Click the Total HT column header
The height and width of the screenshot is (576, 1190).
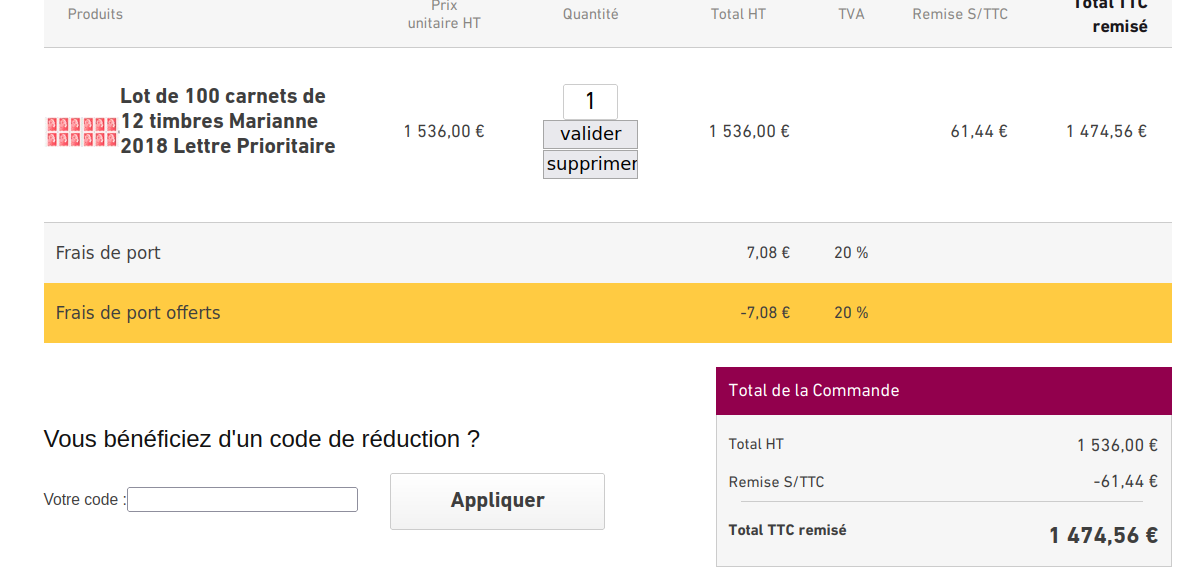pyautogui.click(x=738, y=14)
